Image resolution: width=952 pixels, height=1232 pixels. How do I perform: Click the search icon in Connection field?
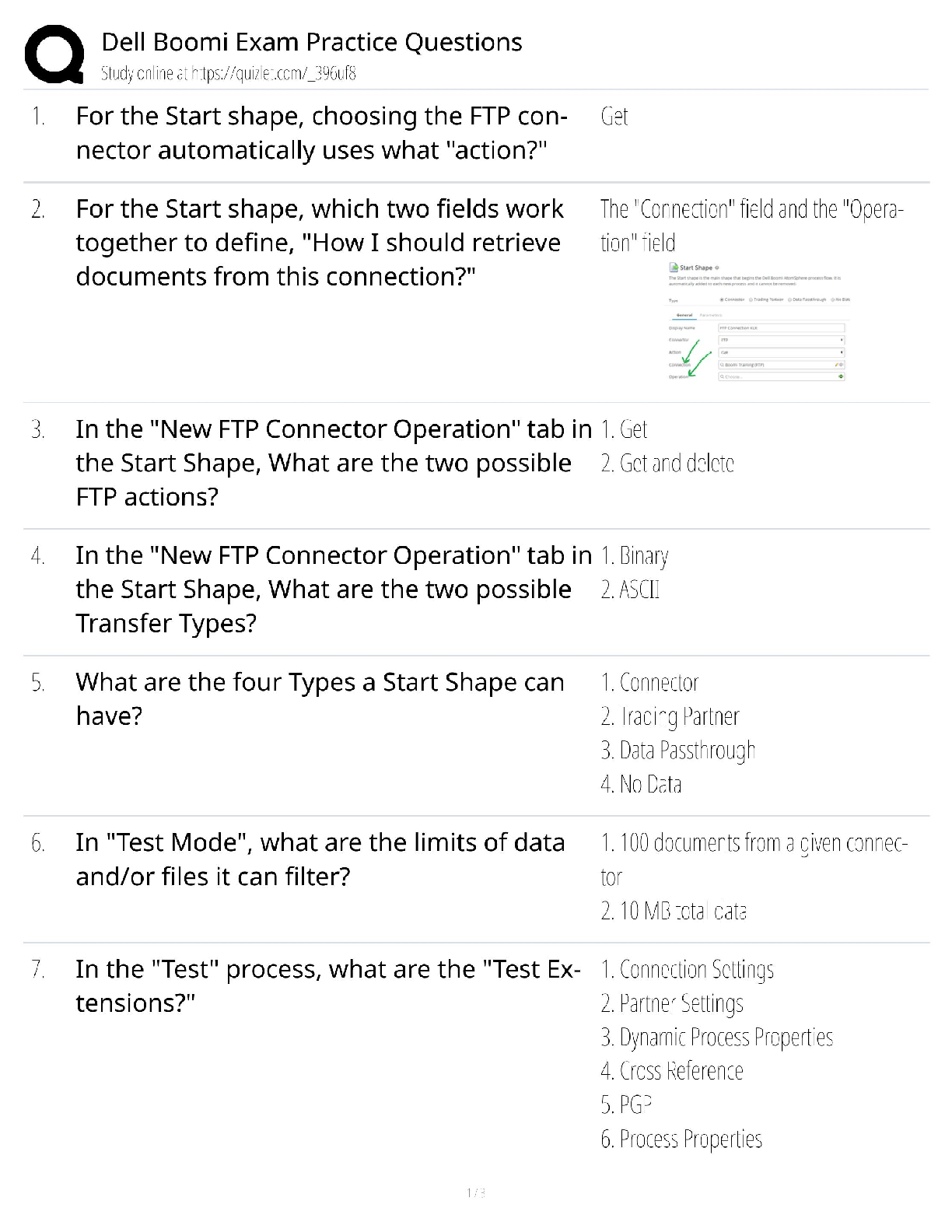tap(722, 365)
